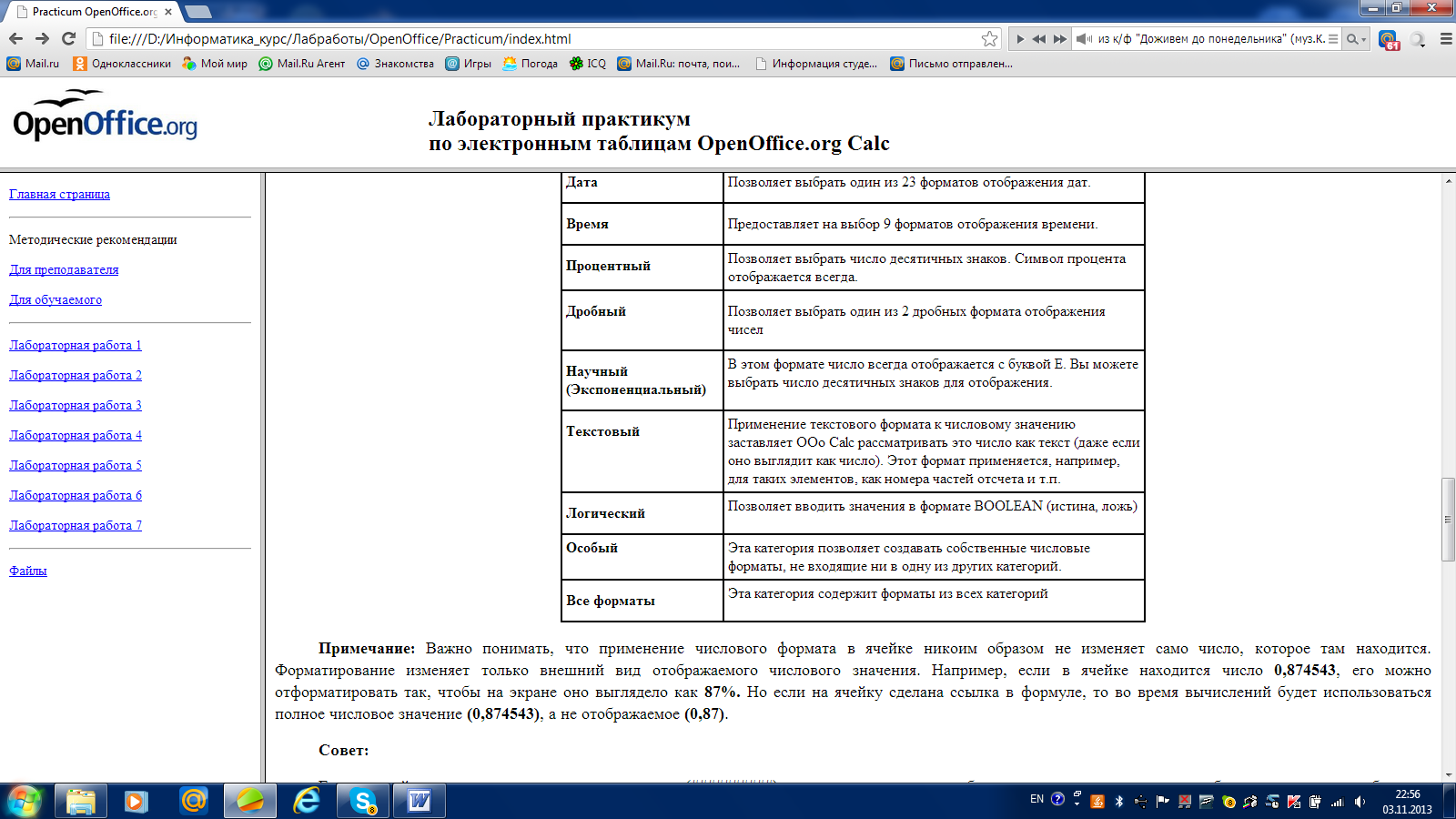Open Mail.ru bookmark
The width and height of the screenshot is (1456, 819).
click(x=33, y=64)
